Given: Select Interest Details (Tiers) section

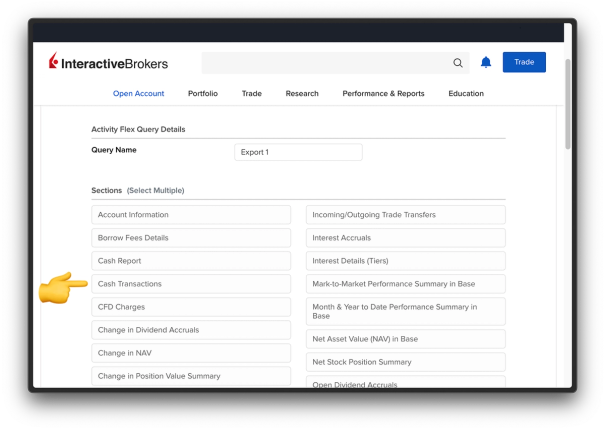Looking at the screenshot, I should pos(406,261).
